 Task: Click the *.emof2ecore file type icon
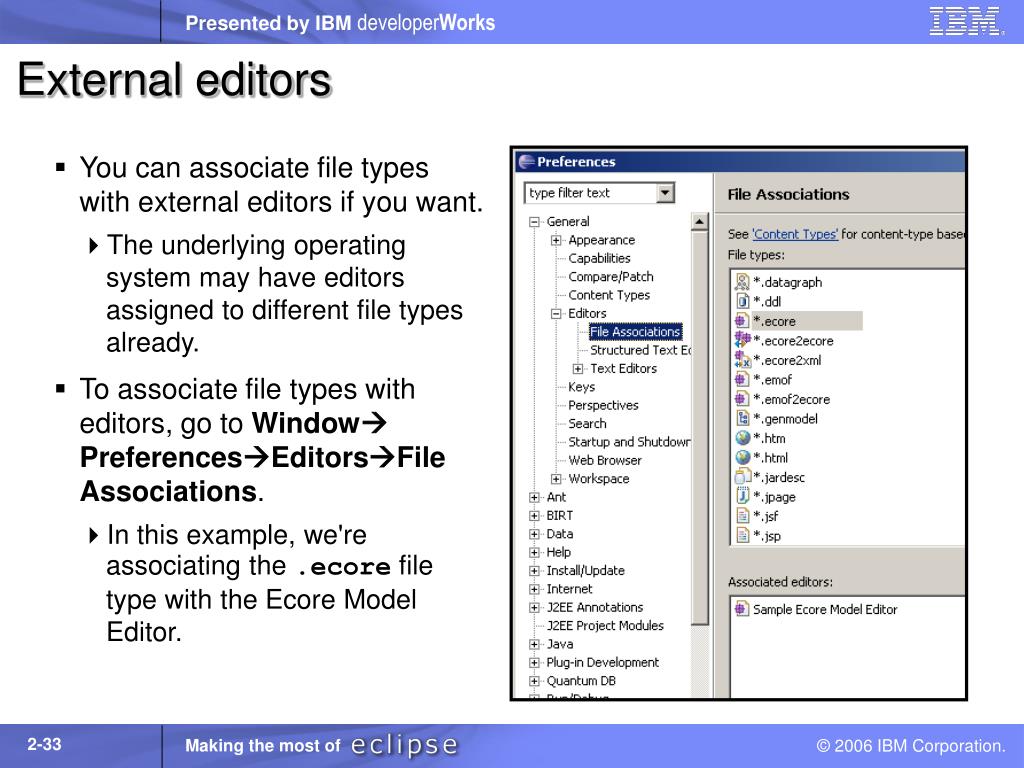(741, 399)
